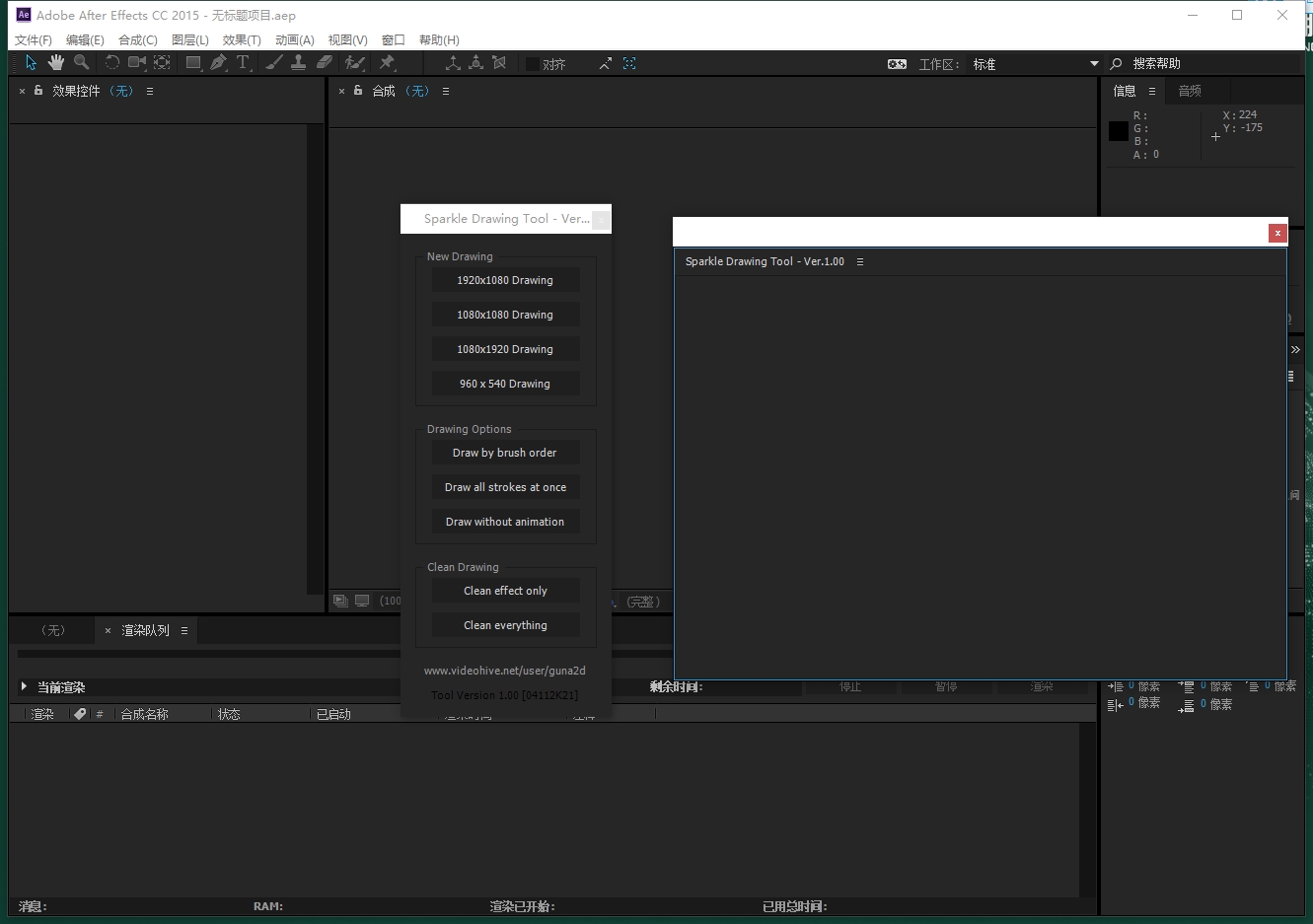Click the World Axis Mode icon
This screenshot has height=924, width=1313.
(x=476, y=63)
